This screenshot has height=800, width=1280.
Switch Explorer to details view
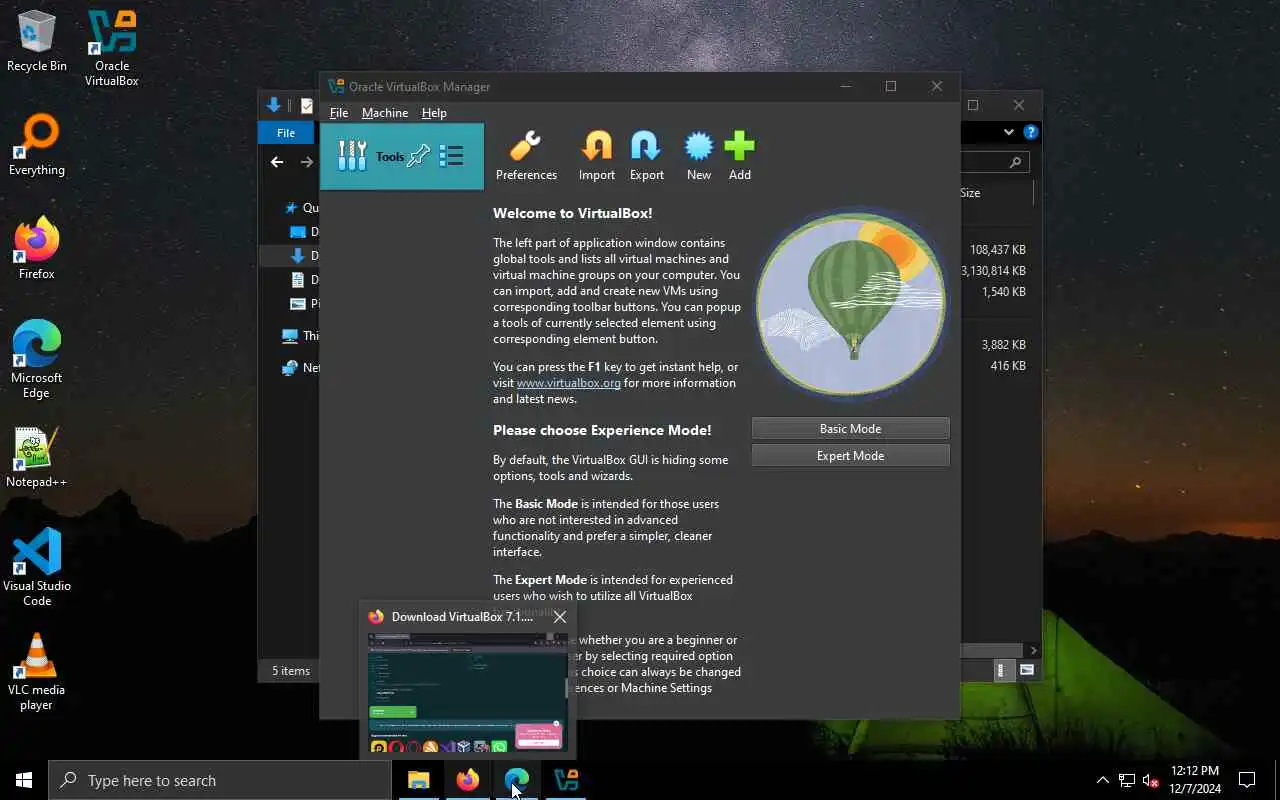point(1002,670)
